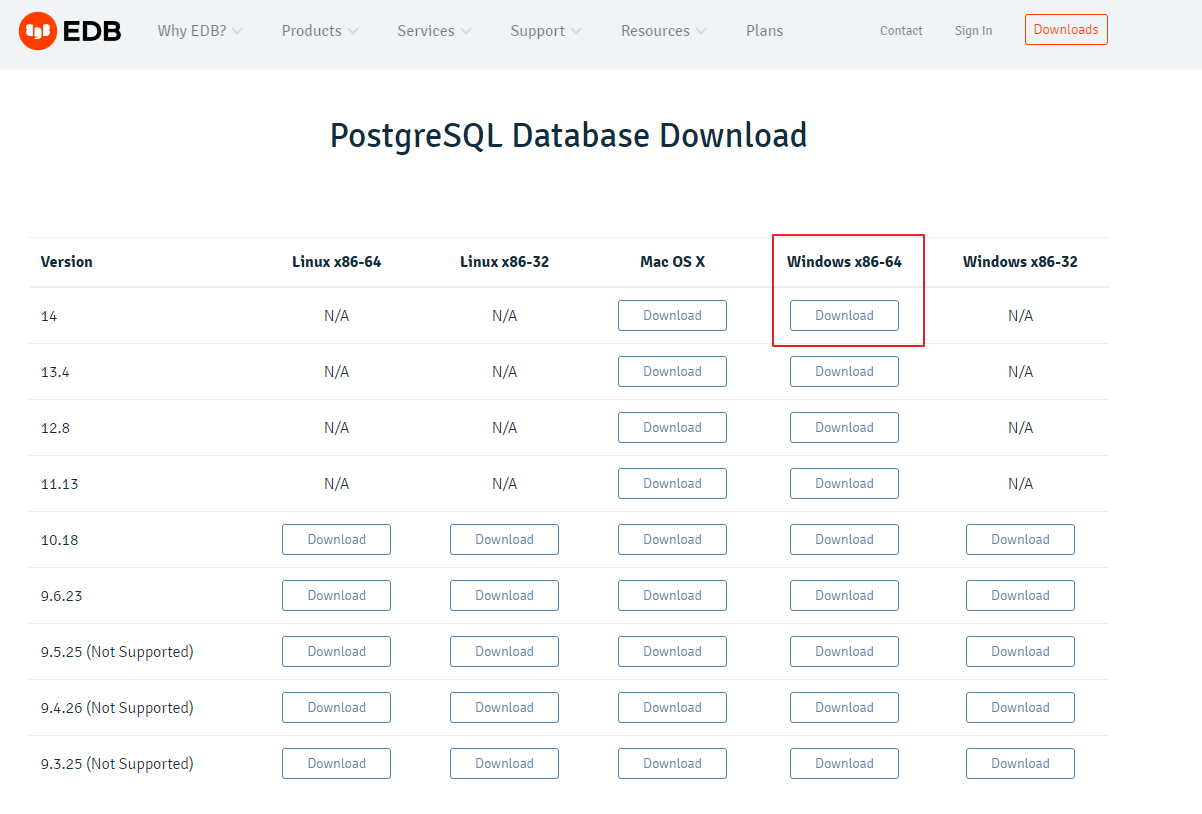Download version 9.4.26 for Windows x86-32
The image size is (1202, 814).
click(1020, 707)
